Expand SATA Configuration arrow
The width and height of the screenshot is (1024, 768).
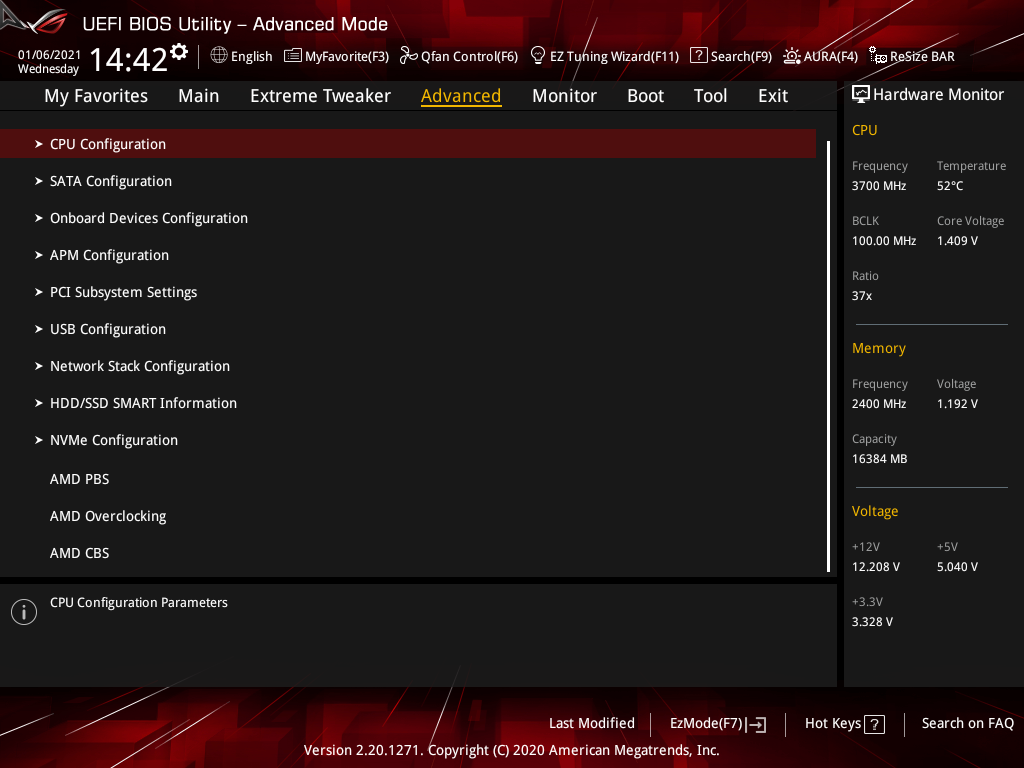39,181
